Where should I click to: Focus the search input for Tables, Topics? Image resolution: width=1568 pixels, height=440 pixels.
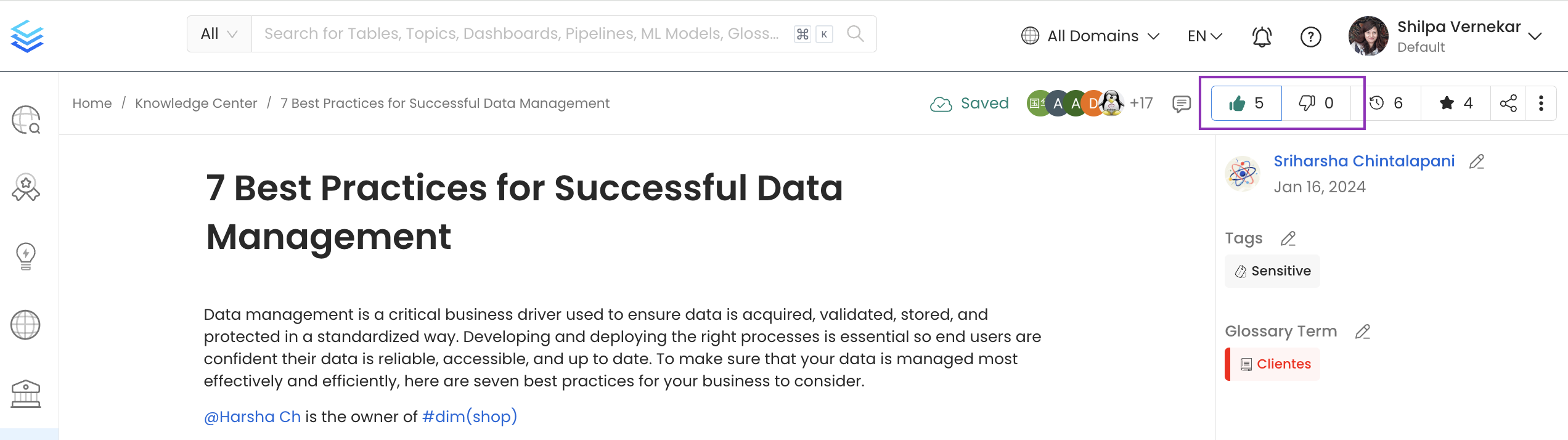click(x=521, y=34)
